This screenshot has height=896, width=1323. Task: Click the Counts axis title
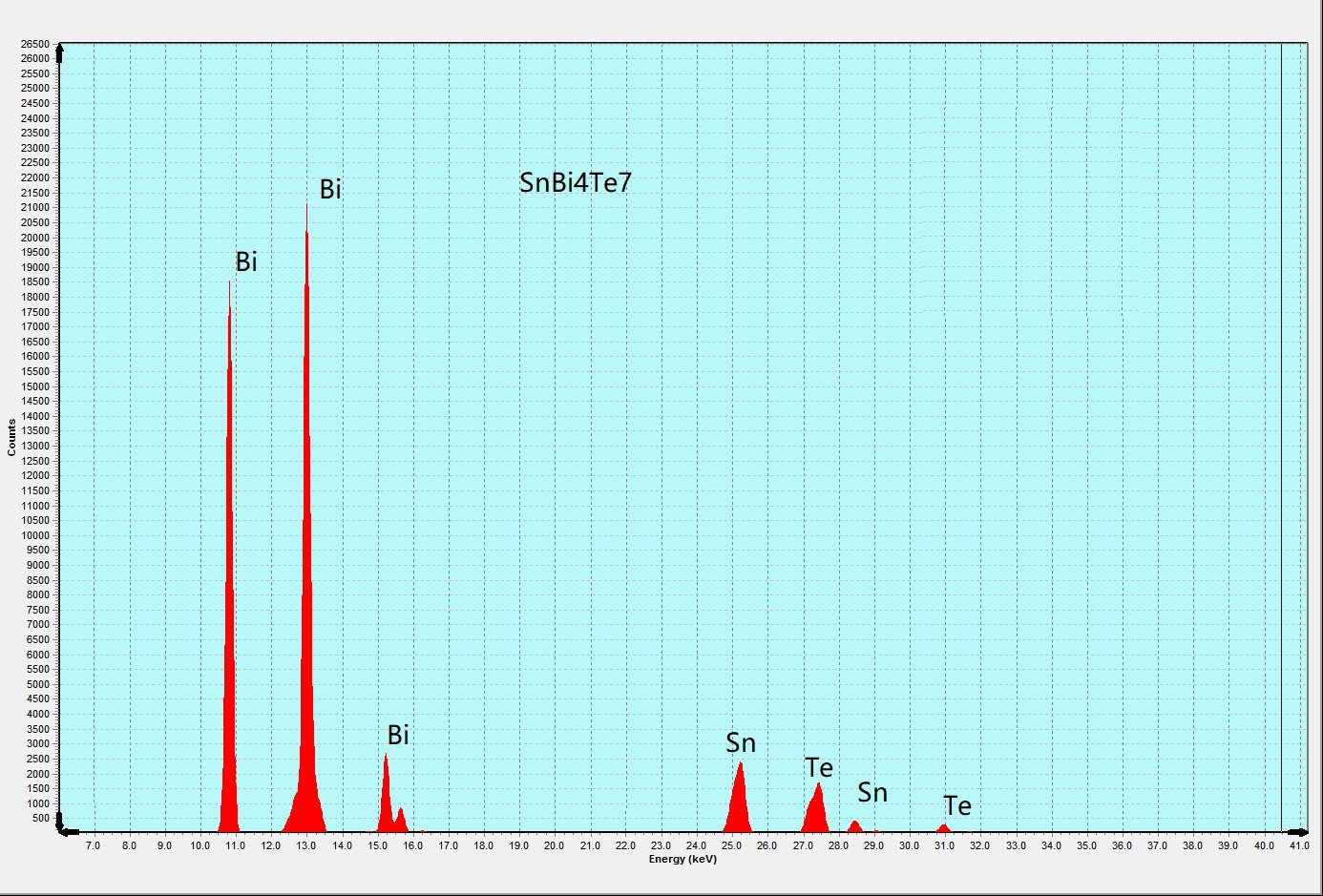pyautogui.click(x=11, y=437)
